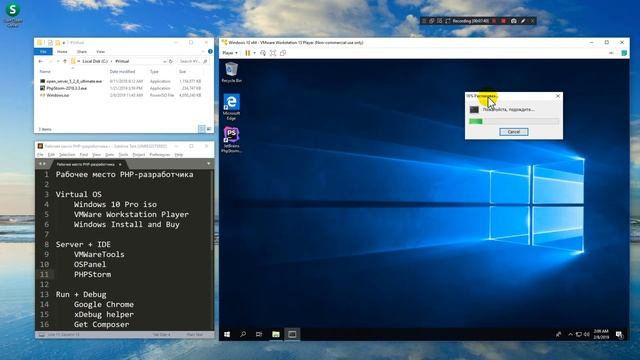Show hidden tray icons in the VM

pyautogui.click(x=570, y=334)
